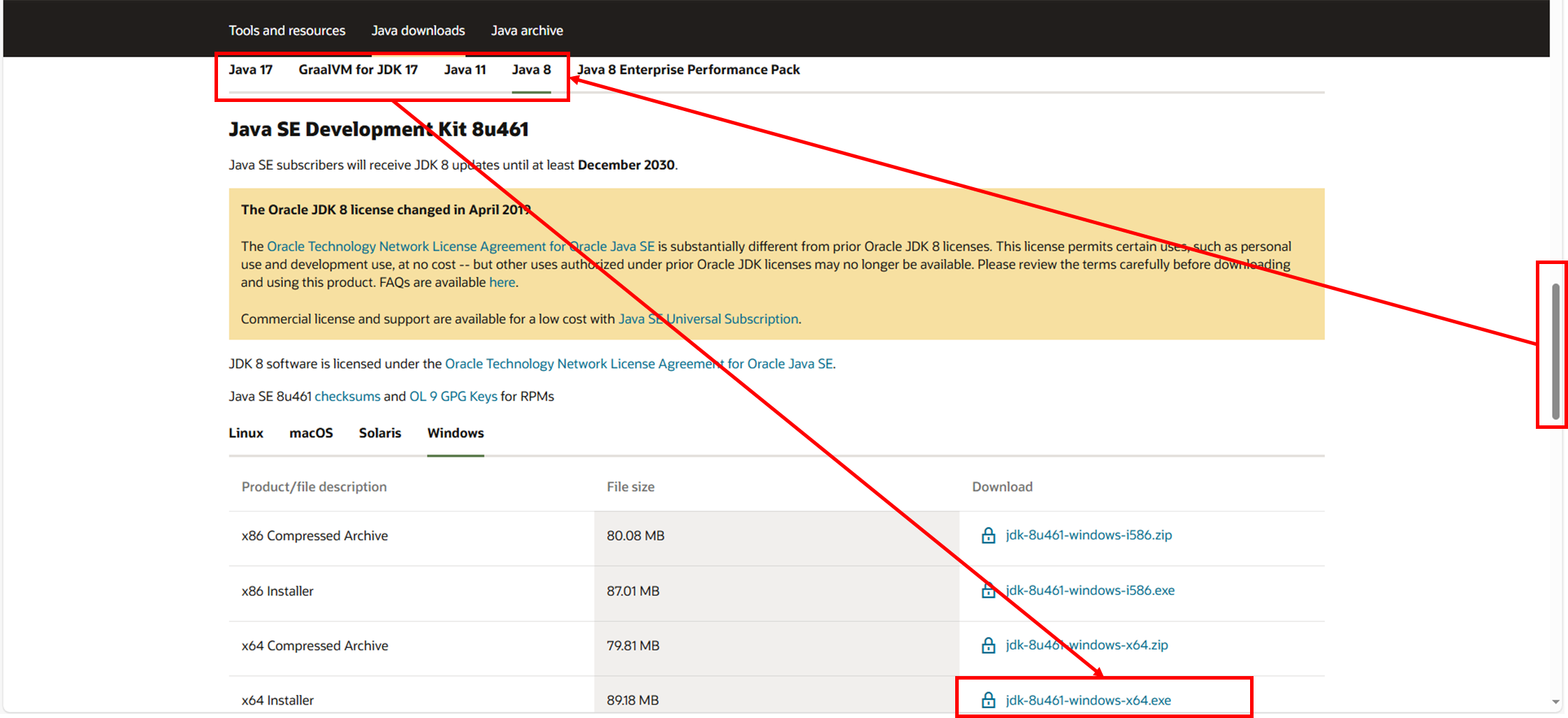Screen dimensions: 1568x718
Task: Open Java 8 Enterprise Performance Pack tab
Action: tap(688, 70)
